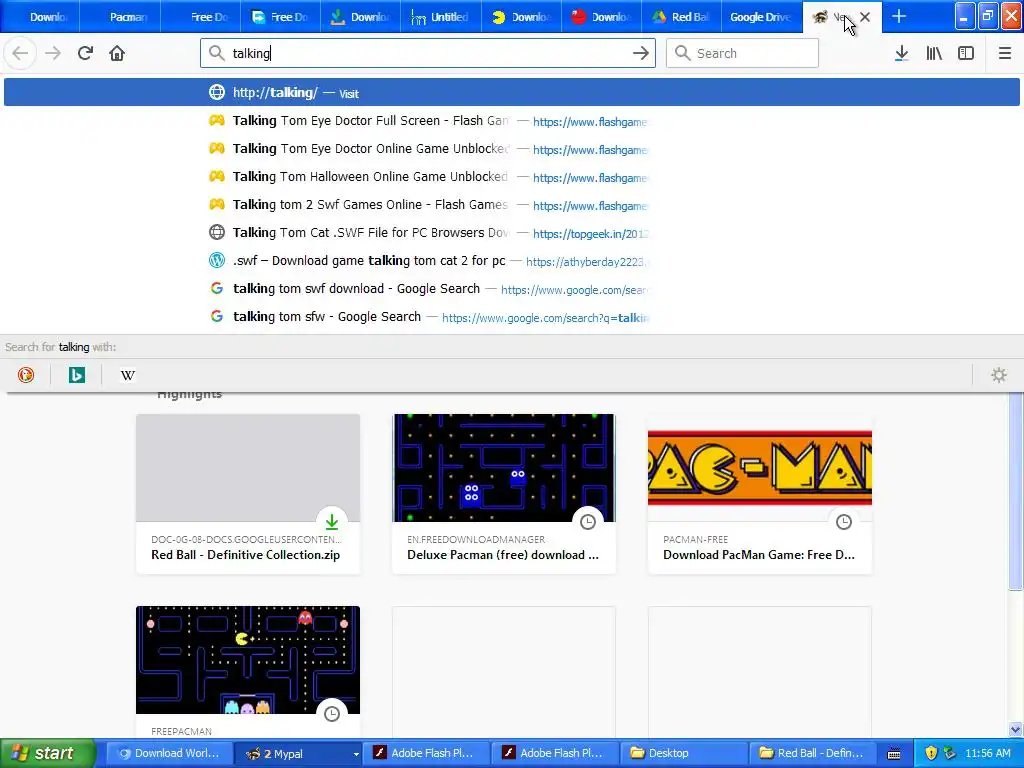Go back with the back arrow
This screenshot has height=768, width=1024.
tap(20, 54)
